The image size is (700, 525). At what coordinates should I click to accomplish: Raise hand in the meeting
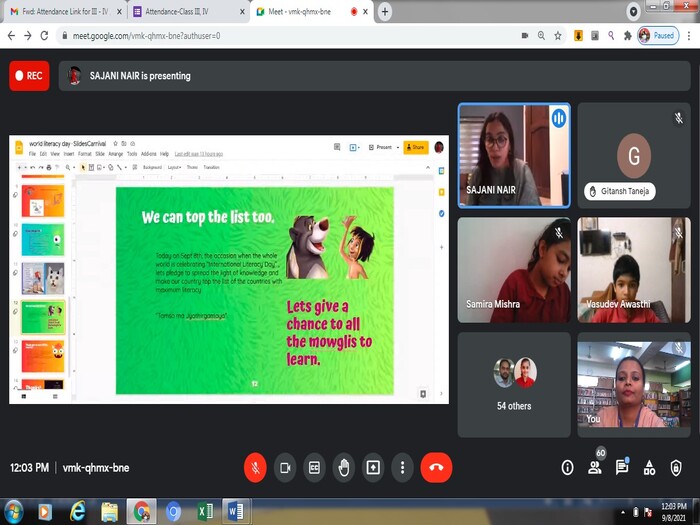click(x=344, y=467)
